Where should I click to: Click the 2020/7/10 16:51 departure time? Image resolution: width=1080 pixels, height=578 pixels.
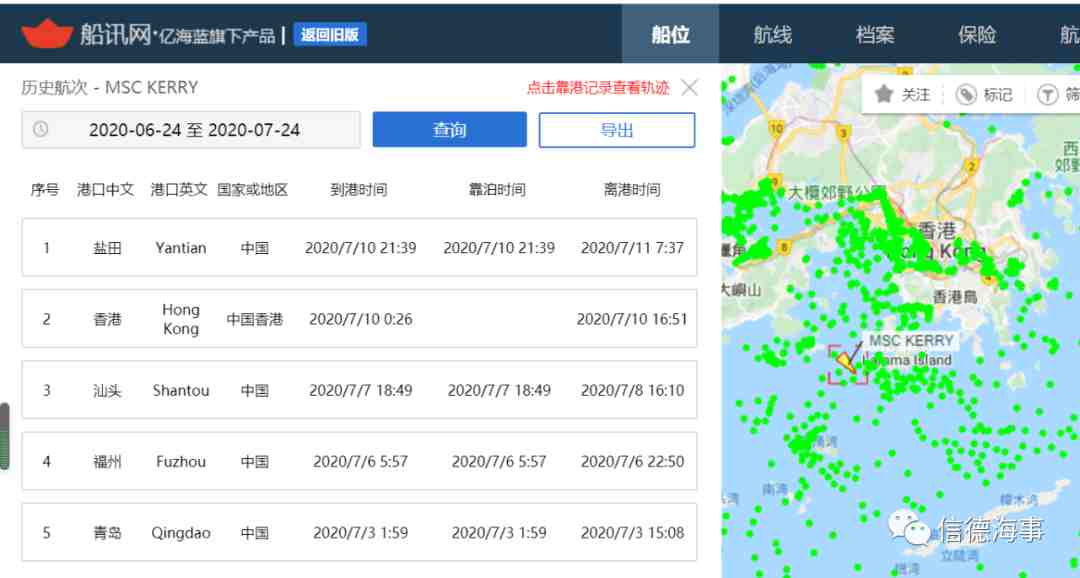click(x=632, y=319)
